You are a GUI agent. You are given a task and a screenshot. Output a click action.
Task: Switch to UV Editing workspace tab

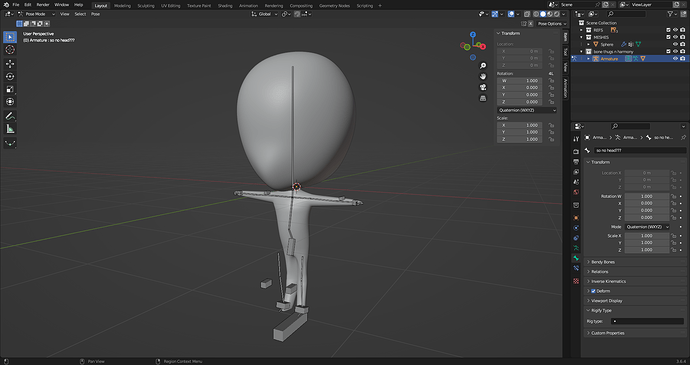(x=170, y=6)
